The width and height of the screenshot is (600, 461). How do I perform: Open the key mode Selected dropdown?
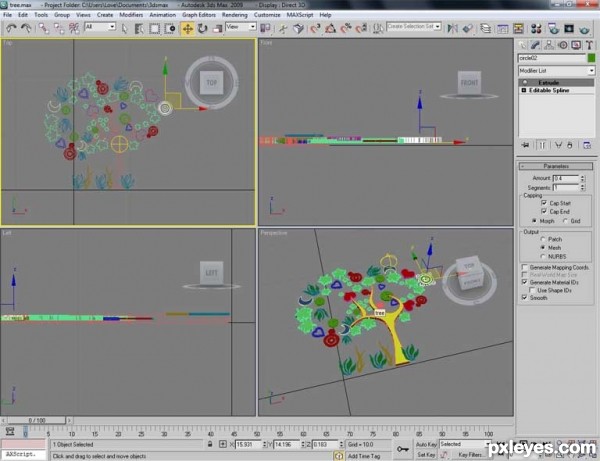pos(465,444)
